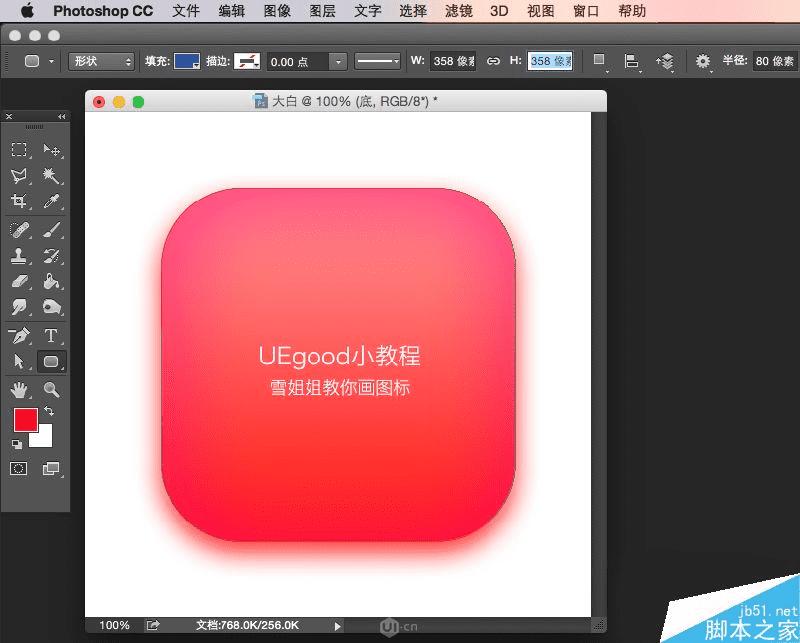The height and width of the screenshot is (643, 800).
Task: Open the 选择 menu
Action: pyautogui.click(x=413, y=11)
